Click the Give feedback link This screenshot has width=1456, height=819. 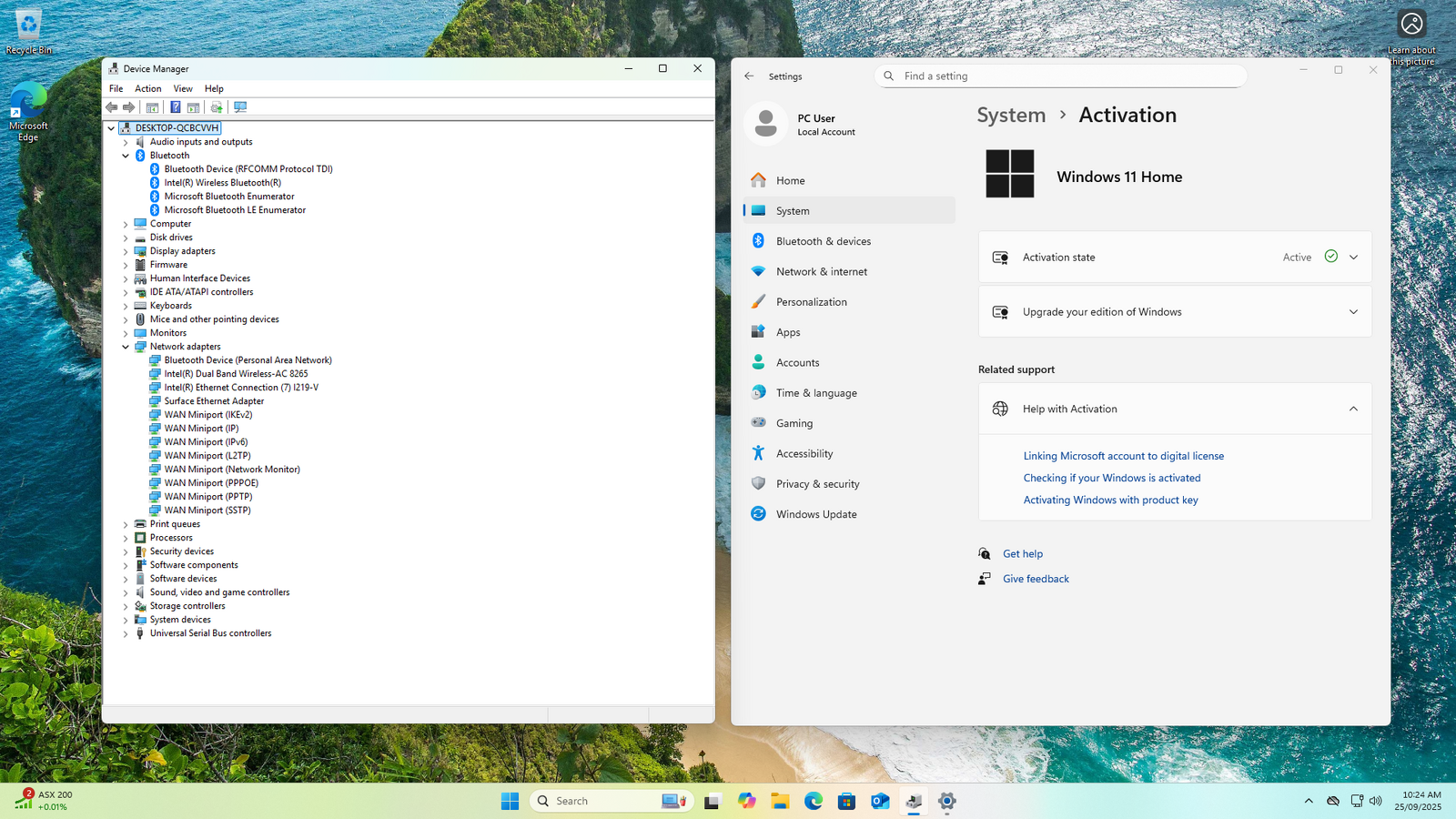(x=1036, y=579)
